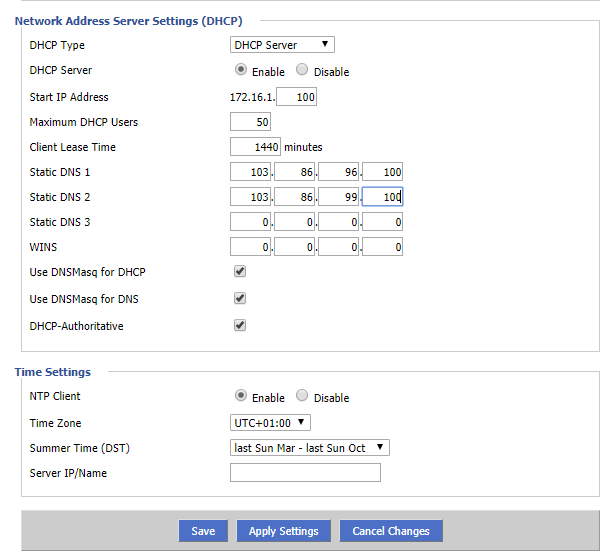Screen dimensions: 613x557
Task: Click first octet of Static DNS 3
Action: point(250,222)
